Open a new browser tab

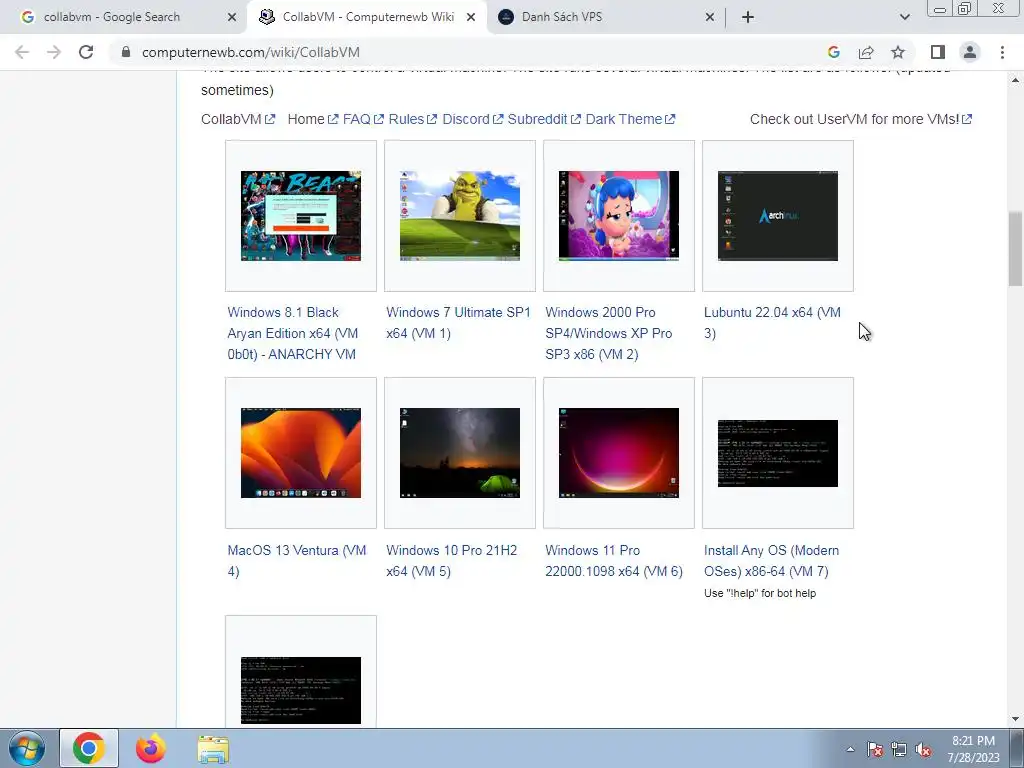pos(748,17)
